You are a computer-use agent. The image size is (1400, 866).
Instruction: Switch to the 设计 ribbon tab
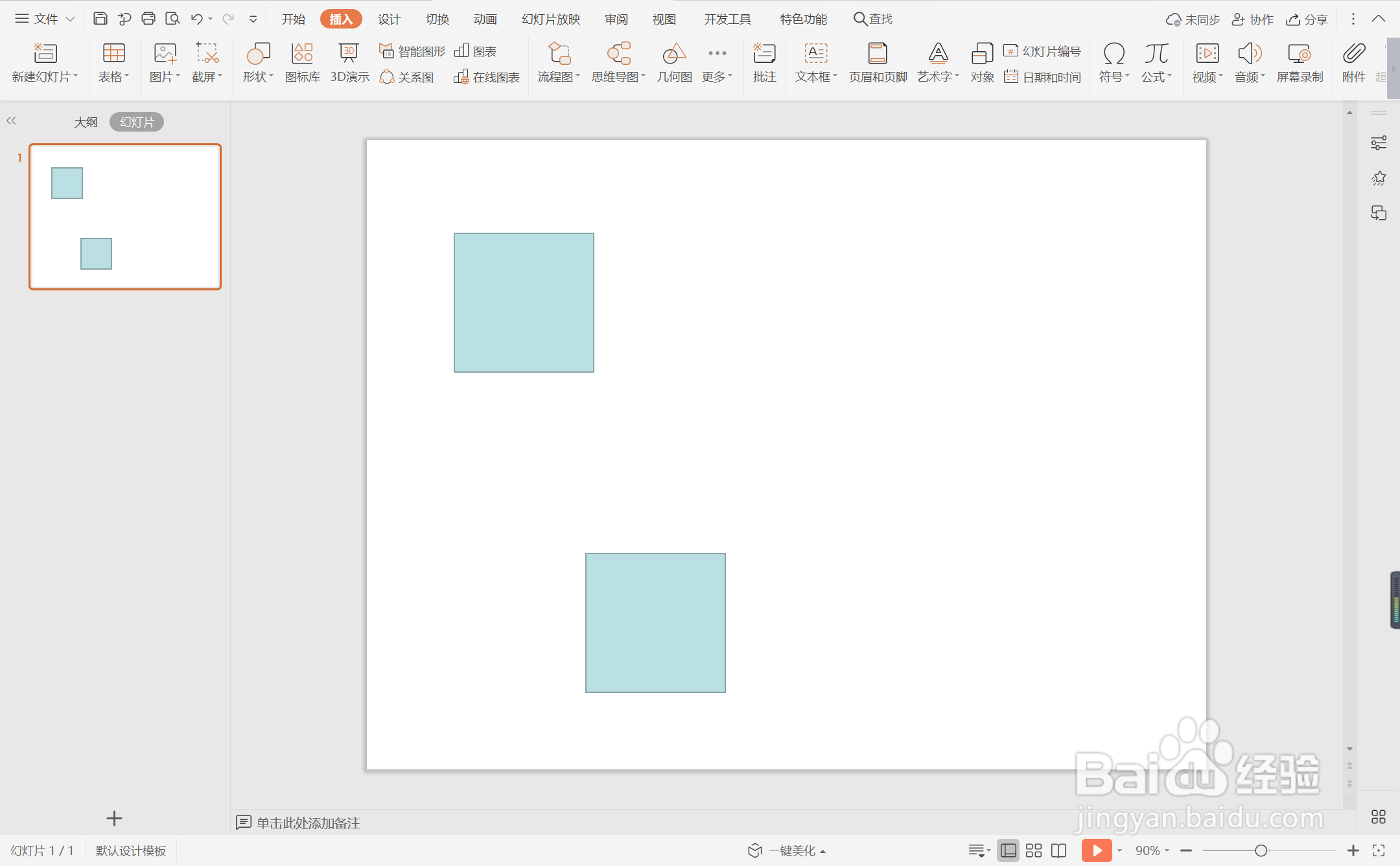point(389,19)
